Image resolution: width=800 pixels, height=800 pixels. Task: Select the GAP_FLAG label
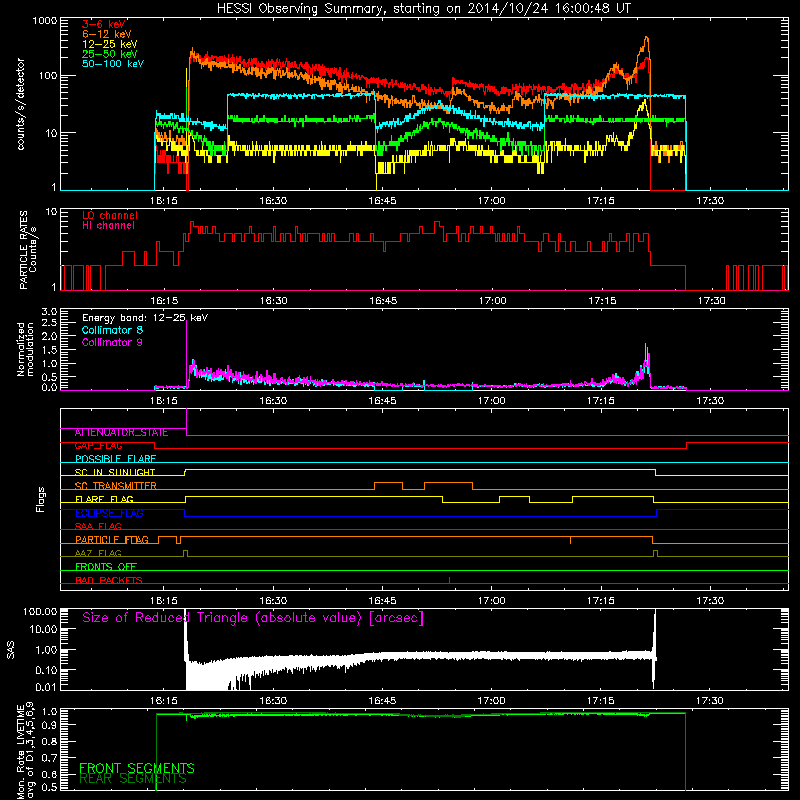(98, 446)
